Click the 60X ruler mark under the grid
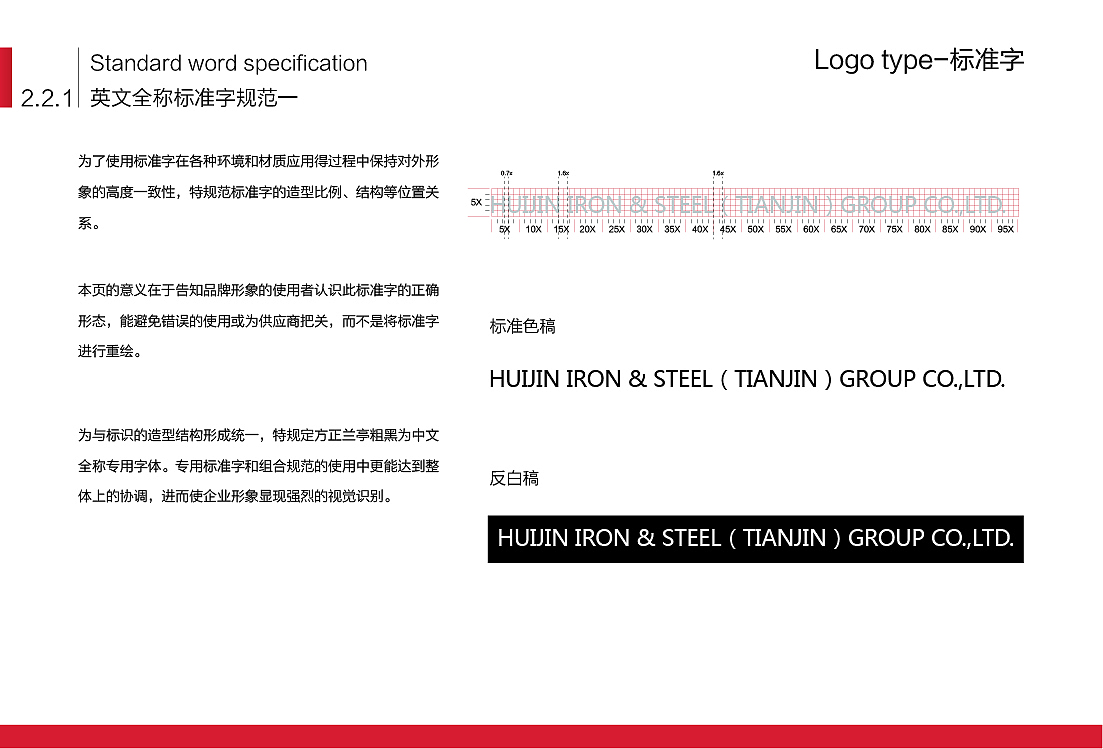1103x749 pixels. point(811,229)
